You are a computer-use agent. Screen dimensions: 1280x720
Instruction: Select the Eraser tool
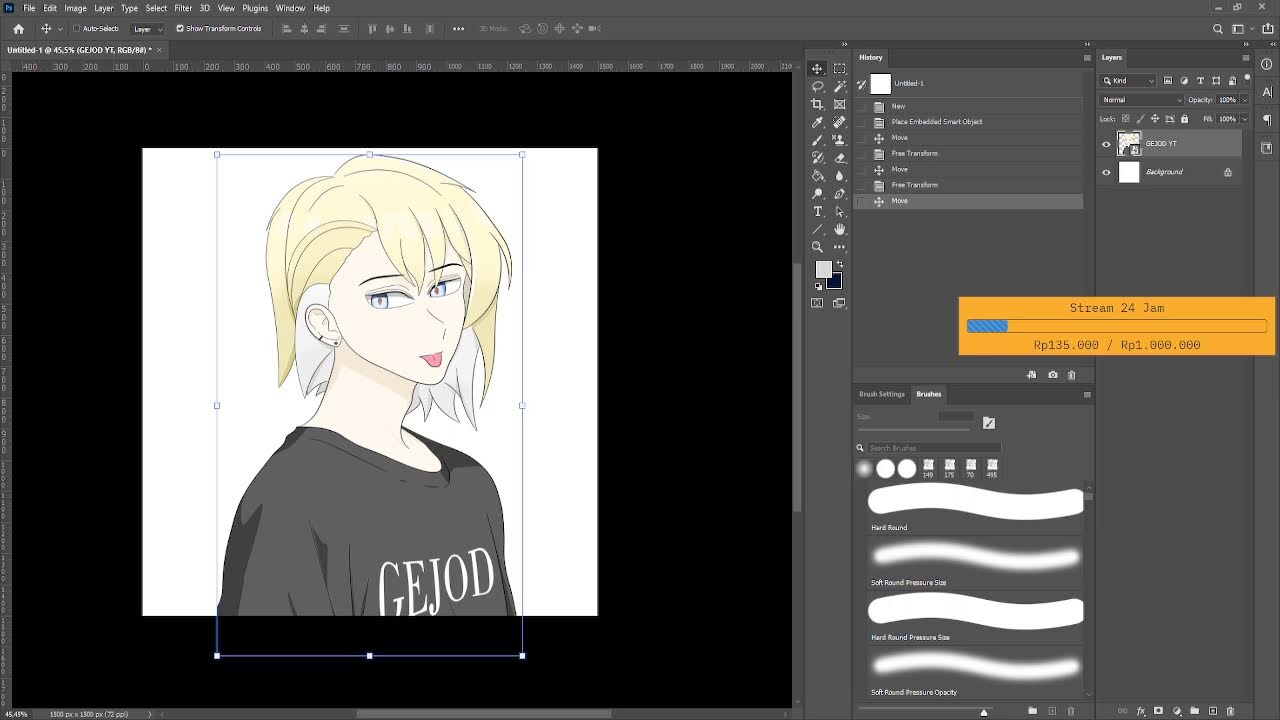(839, 158)
